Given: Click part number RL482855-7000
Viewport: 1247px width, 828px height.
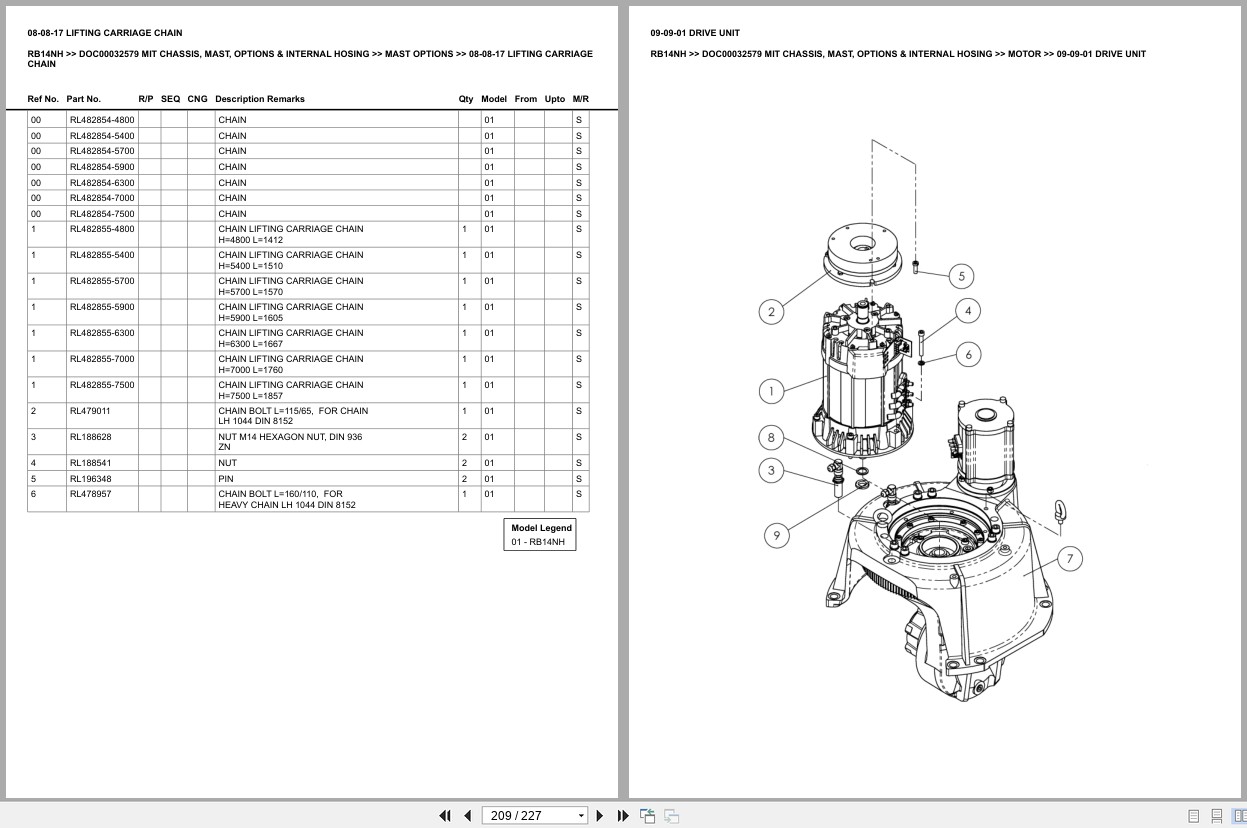Looking at the screenshot, I should point(102,359).
